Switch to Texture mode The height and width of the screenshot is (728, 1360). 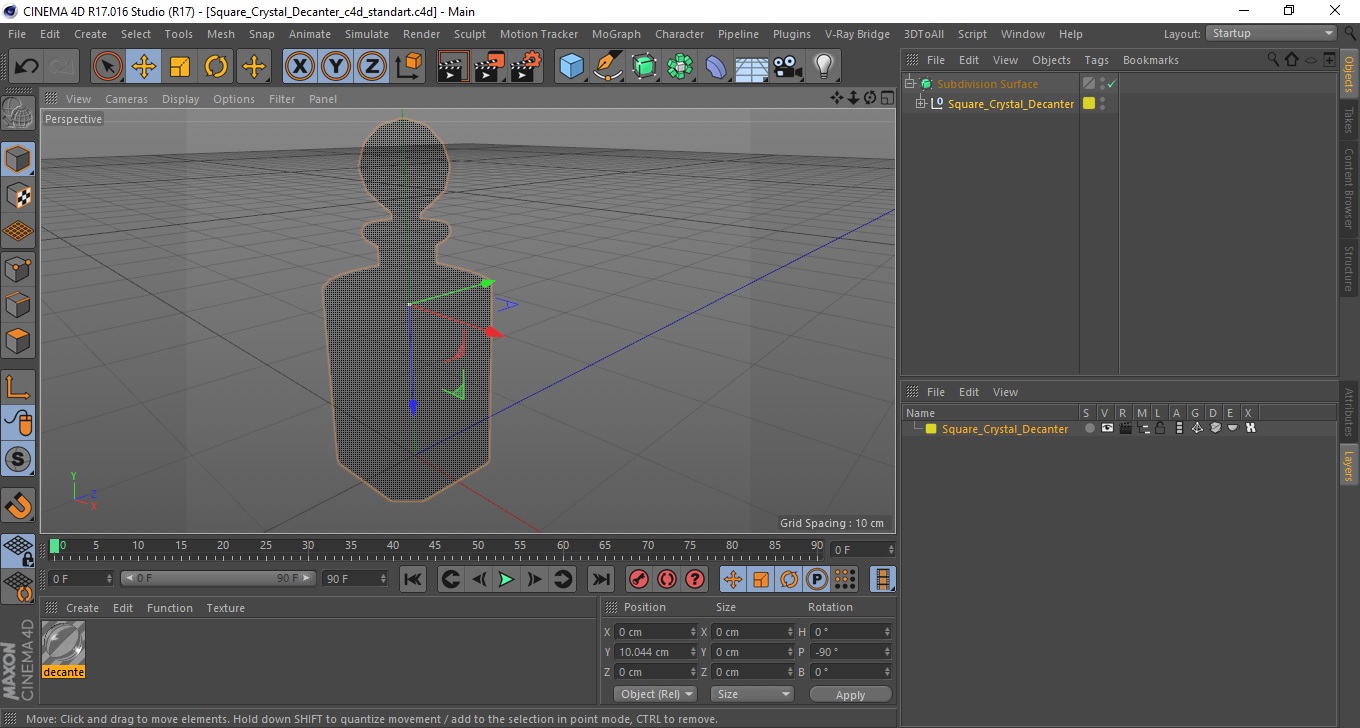pos(18,195)
